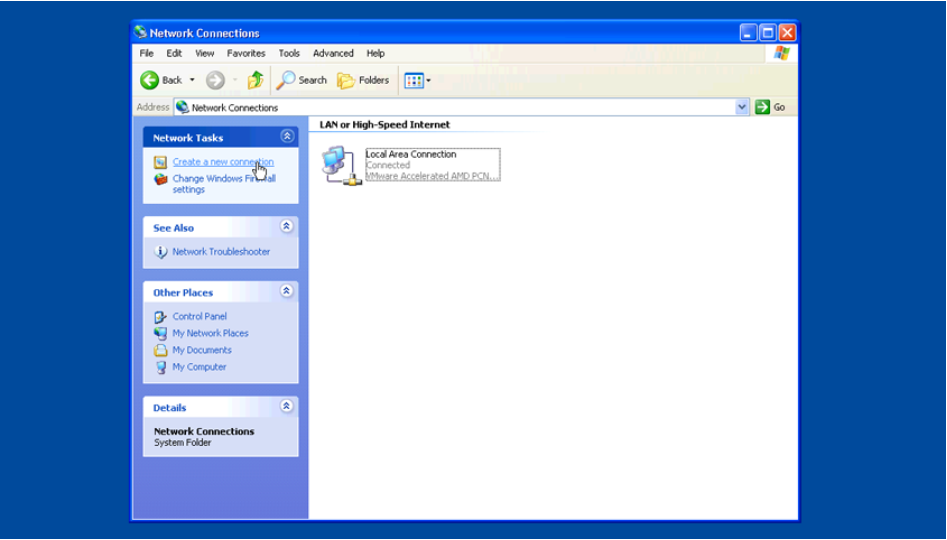Go up one folder level icon
Image resolution: width=947 pixels, height=540 pixels.
[x=255, y=80]
